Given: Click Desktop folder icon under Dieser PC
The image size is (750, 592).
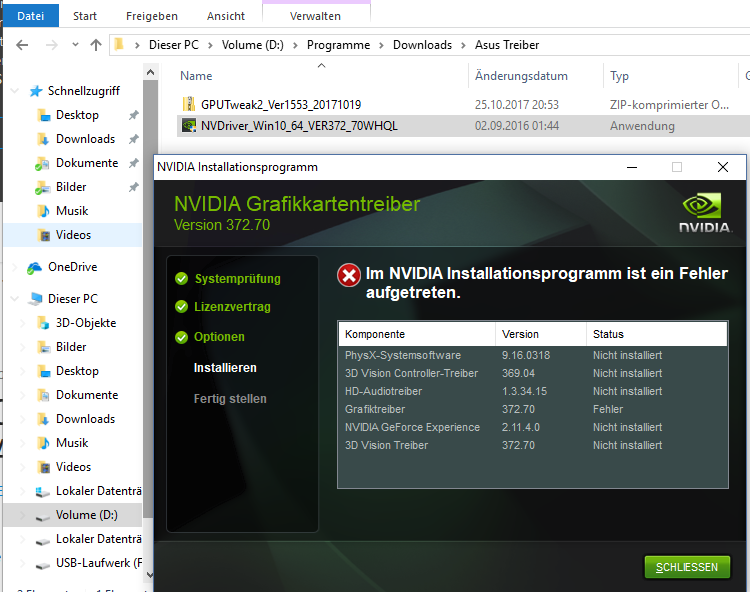Looking at the screenshot, I should tap(44, 371).
